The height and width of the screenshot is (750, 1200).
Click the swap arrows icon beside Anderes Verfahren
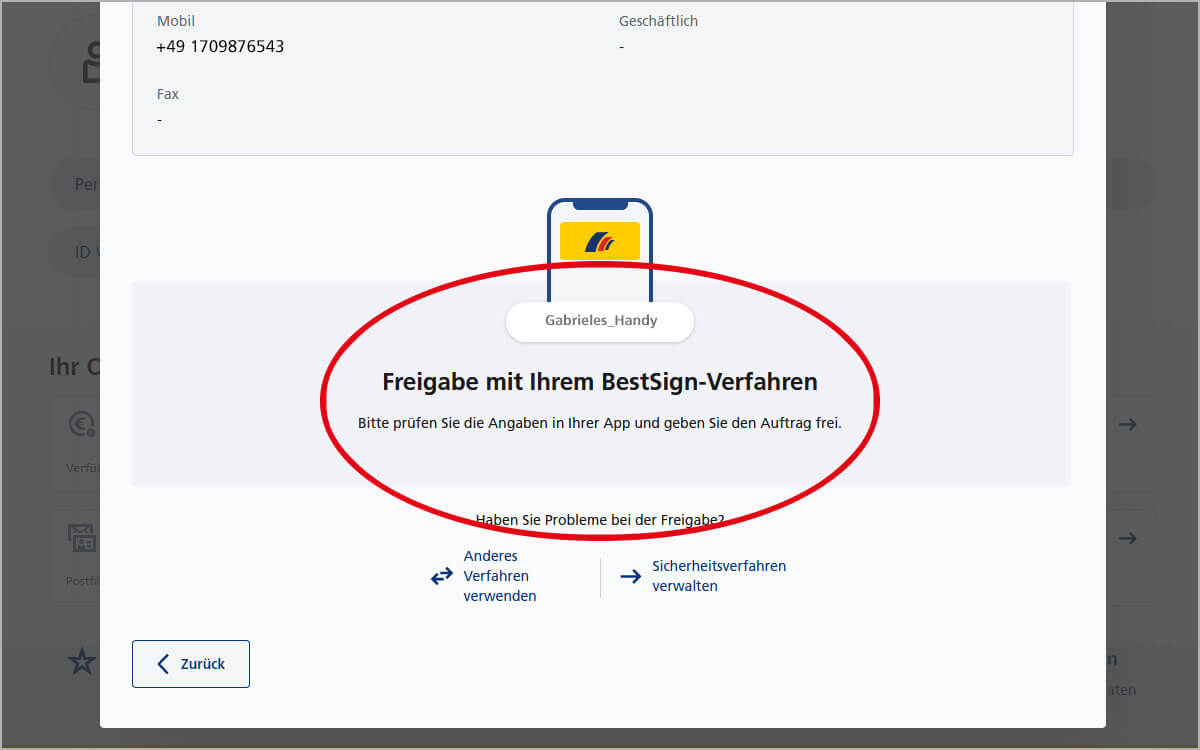pos(442,576)
